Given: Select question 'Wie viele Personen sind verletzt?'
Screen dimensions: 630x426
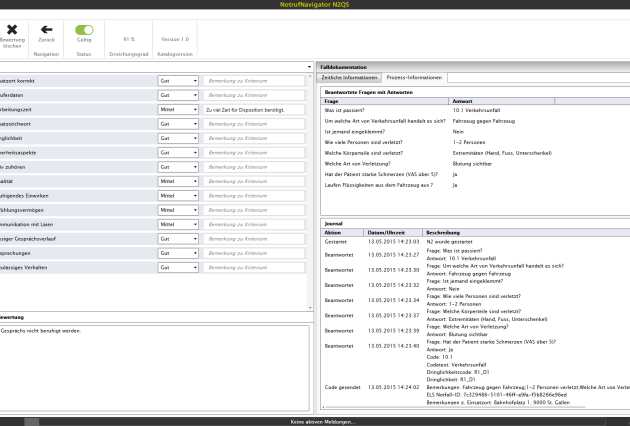Looking at the screenshot, I should pyautogui.click(x=364, y=142).
